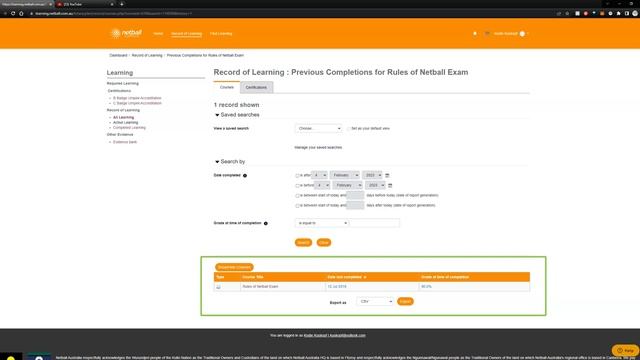Click the days after today input field
This screenshot has width=640, height=360.
pos(355,205)
